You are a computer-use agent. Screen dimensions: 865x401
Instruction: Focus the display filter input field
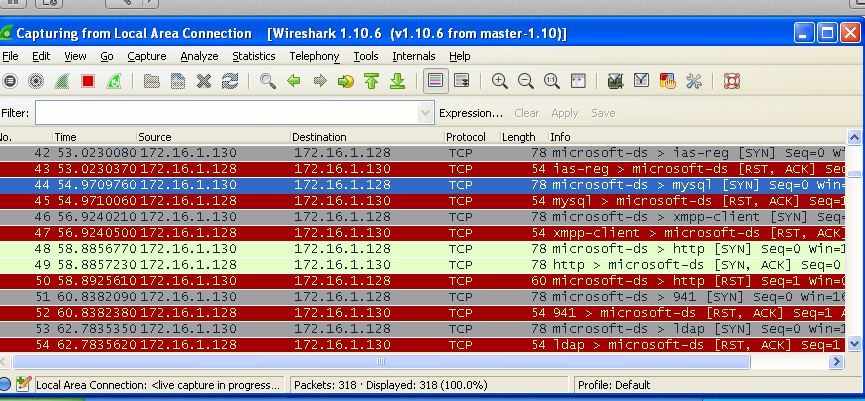[227, 113]
